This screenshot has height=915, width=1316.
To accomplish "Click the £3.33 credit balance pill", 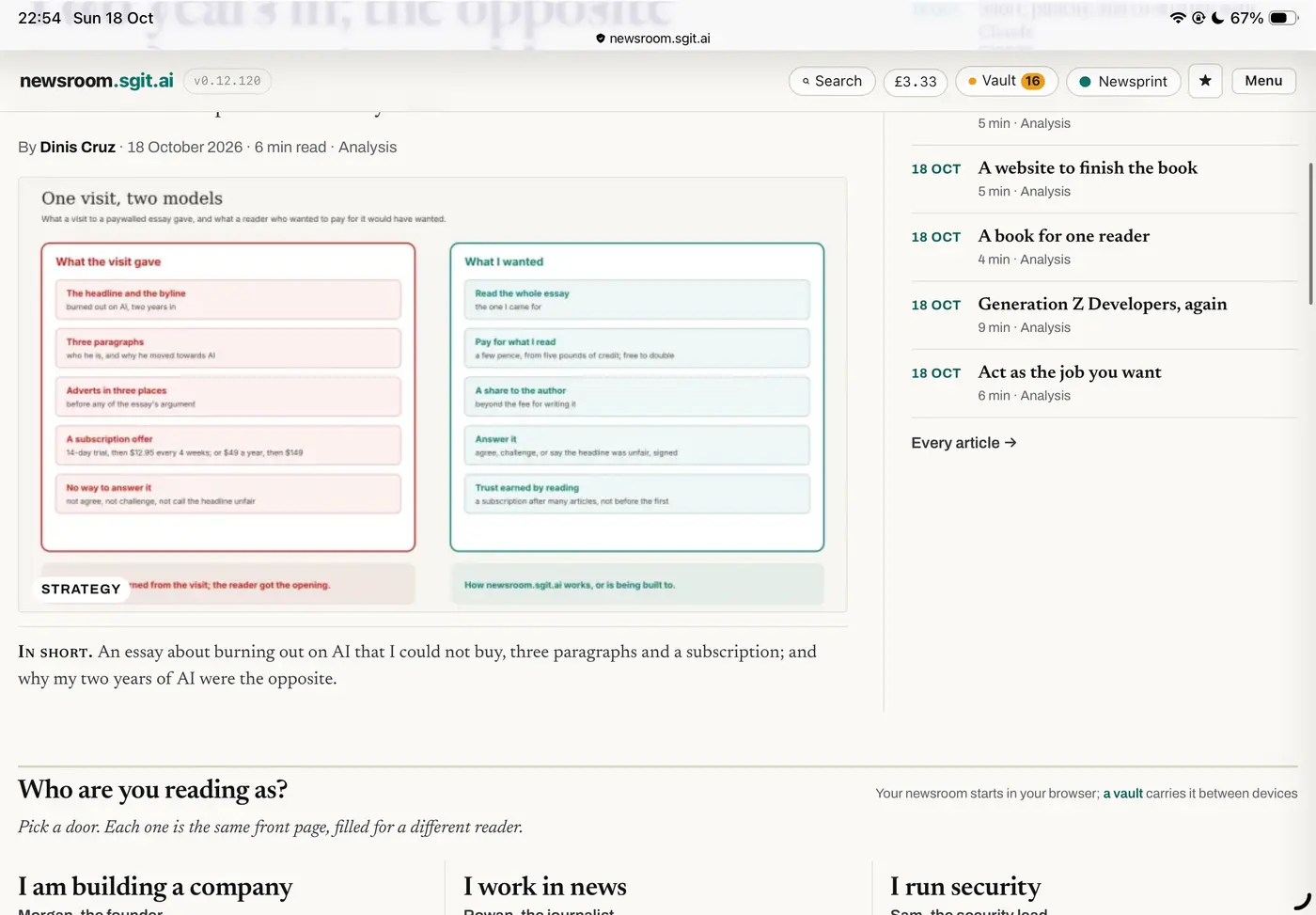I will [916, 81].
